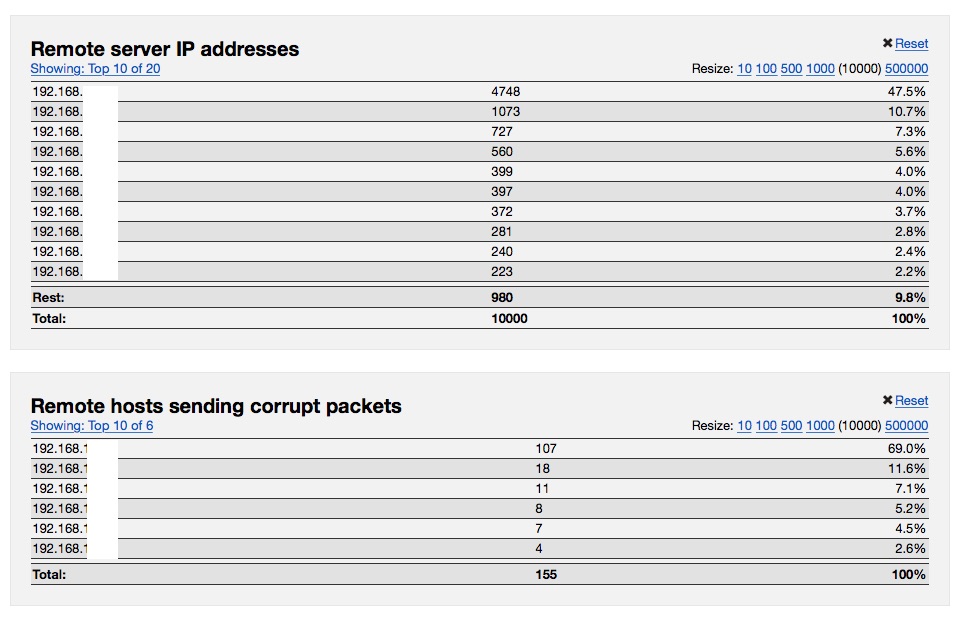Reset the Remote server IP addresses table
The width and height of the screenshot is (966, 617).
(911, 44)
